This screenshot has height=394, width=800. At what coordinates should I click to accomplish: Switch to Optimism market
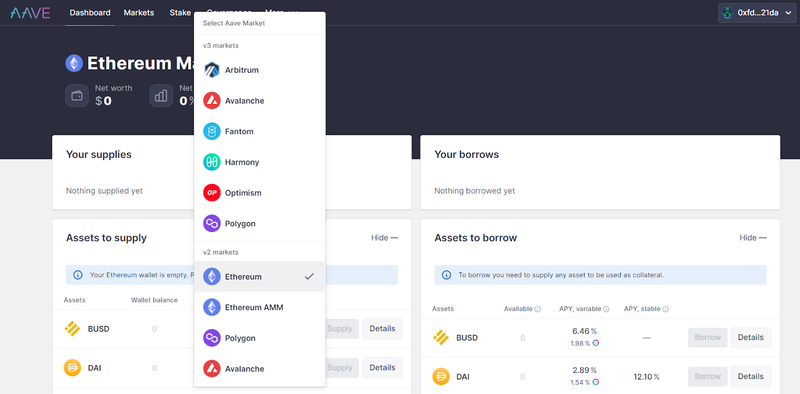(x=260, y=193)
